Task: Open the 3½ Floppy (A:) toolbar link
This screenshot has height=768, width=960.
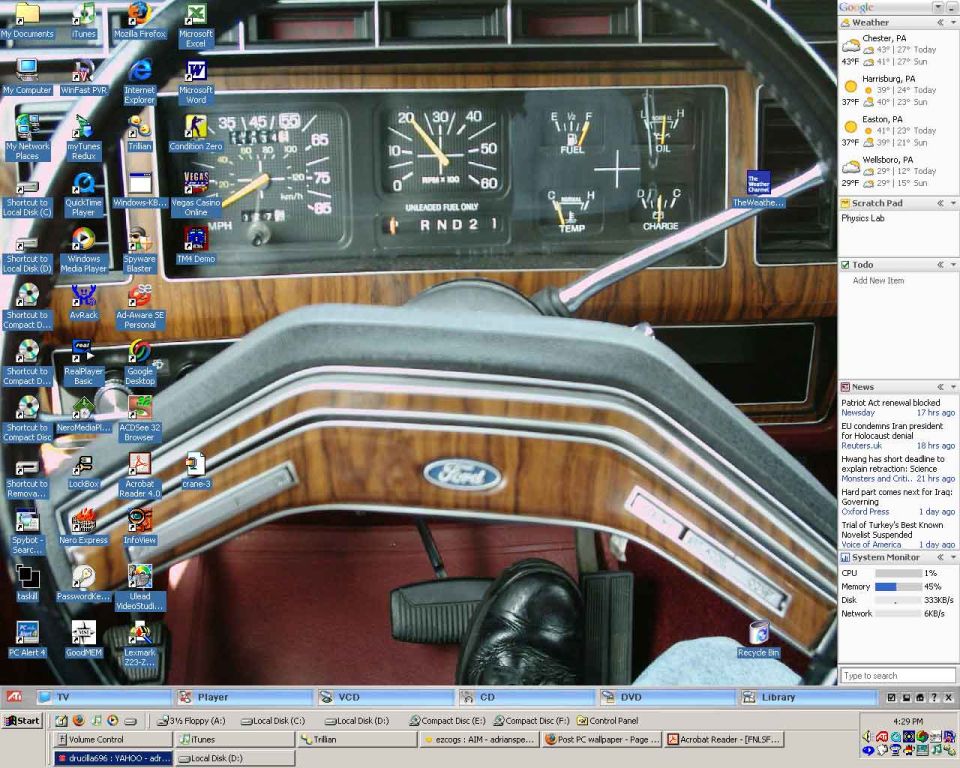Action: 191,721
